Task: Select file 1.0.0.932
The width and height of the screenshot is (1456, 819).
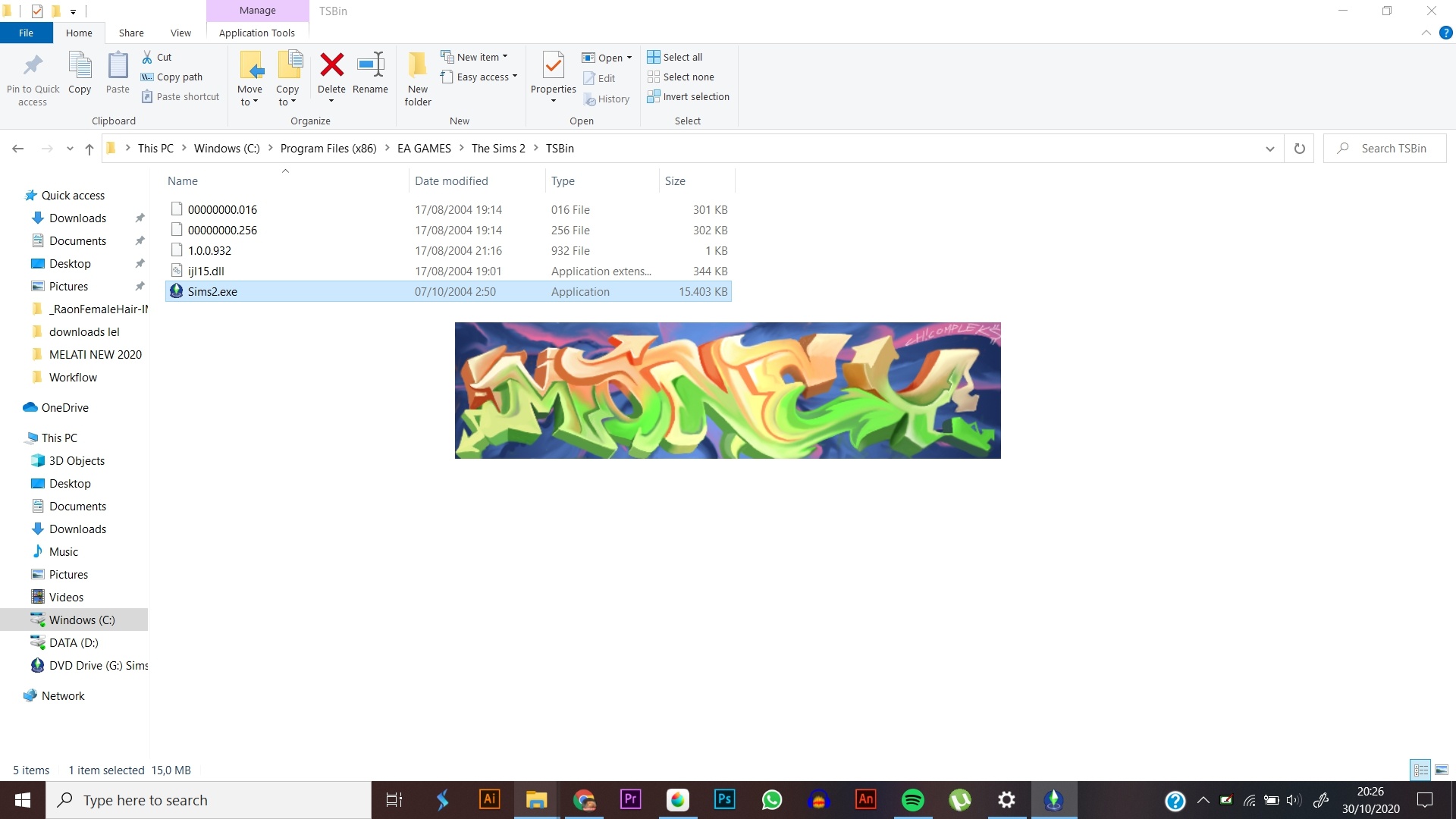Action: coord(448,250)
